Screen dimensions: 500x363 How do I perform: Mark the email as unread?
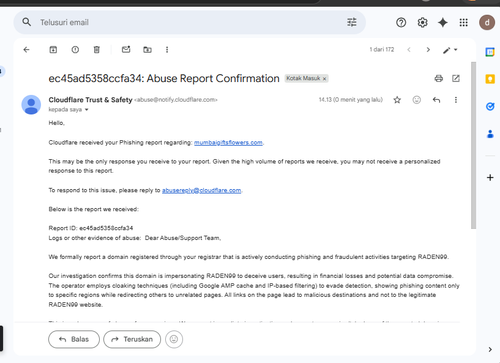pyautogui.click(x=126, y=50)
